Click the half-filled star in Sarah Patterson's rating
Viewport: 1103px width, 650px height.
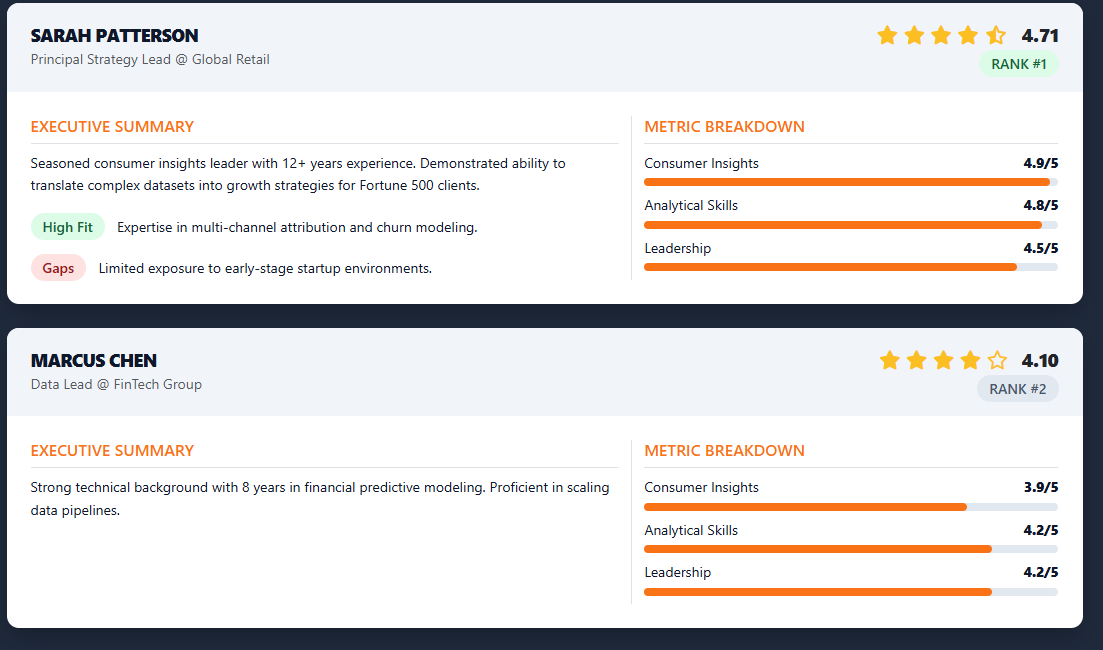(x=996, y=36)
